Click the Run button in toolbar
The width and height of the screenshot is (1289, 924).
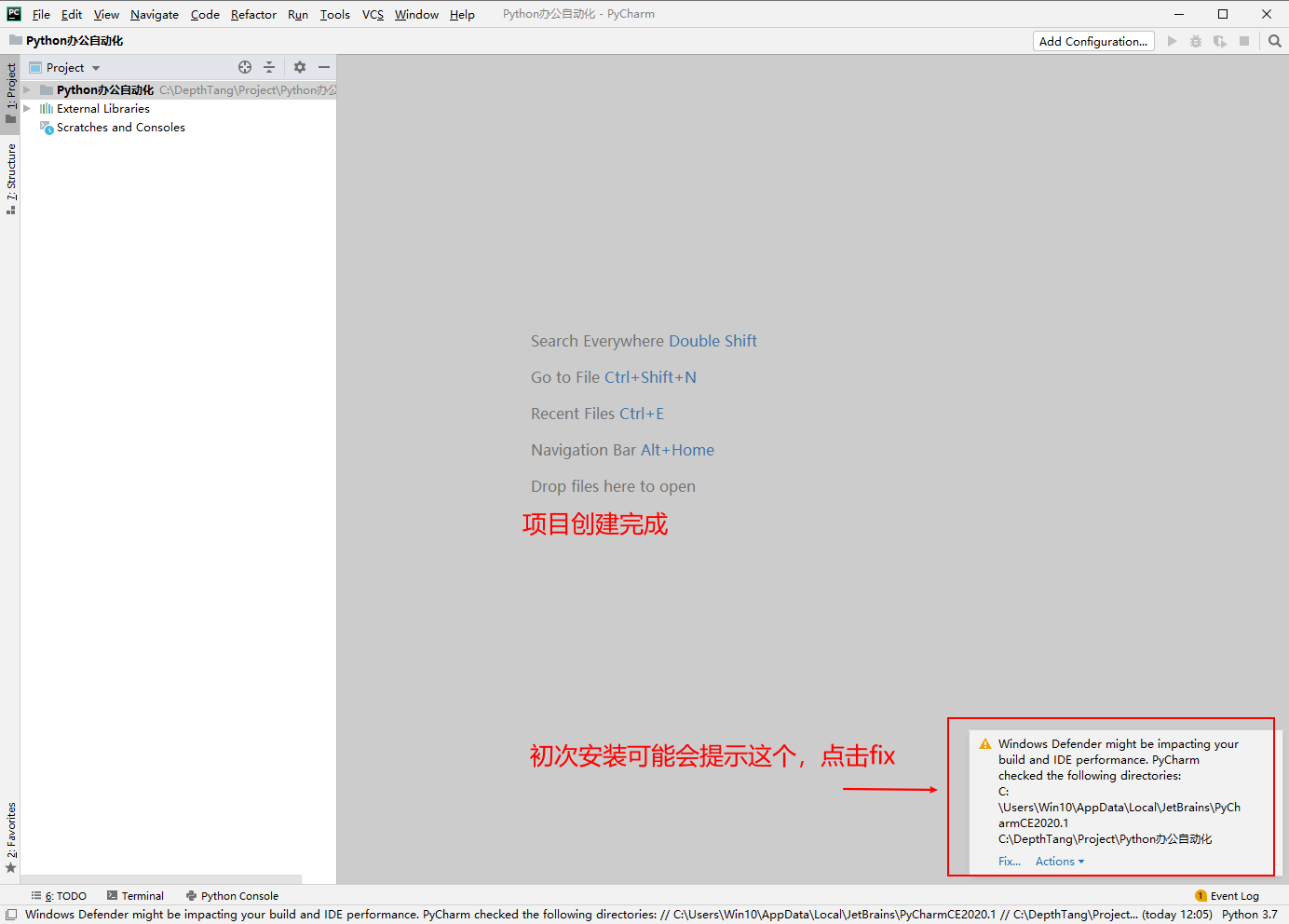(x=1172, y=41)
